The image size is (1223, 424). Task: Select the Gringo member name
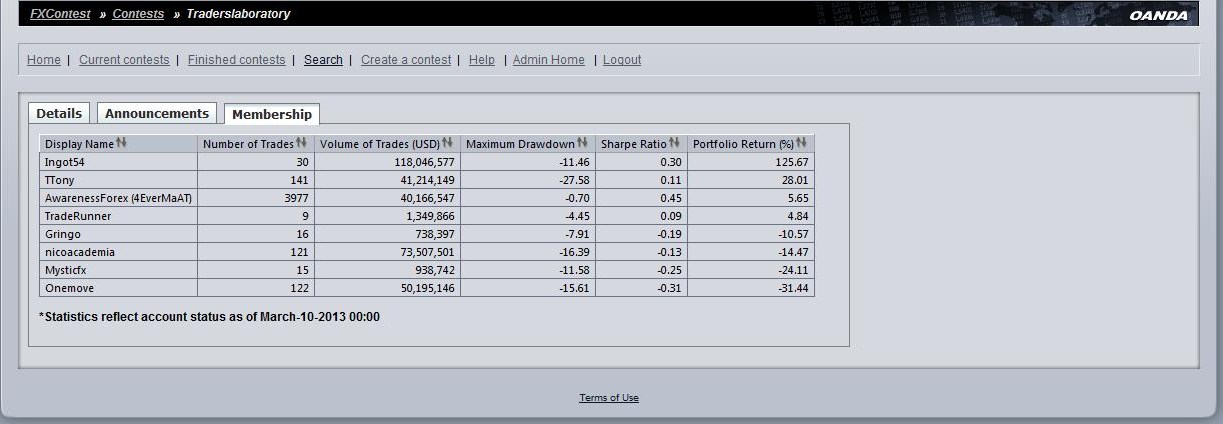click(62, 234)
